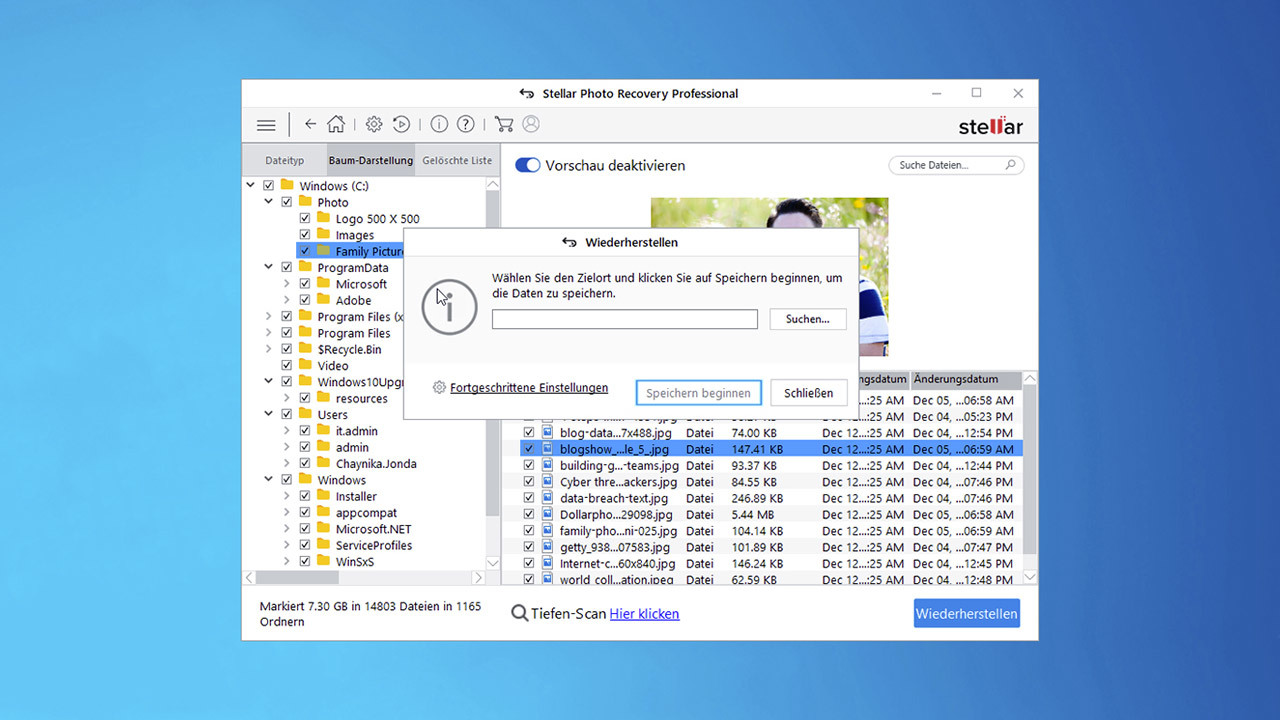Click the file icon of Dollarpho...29098.jpg
This screenshot has width=1280, height=720.
tap(547, 514)
